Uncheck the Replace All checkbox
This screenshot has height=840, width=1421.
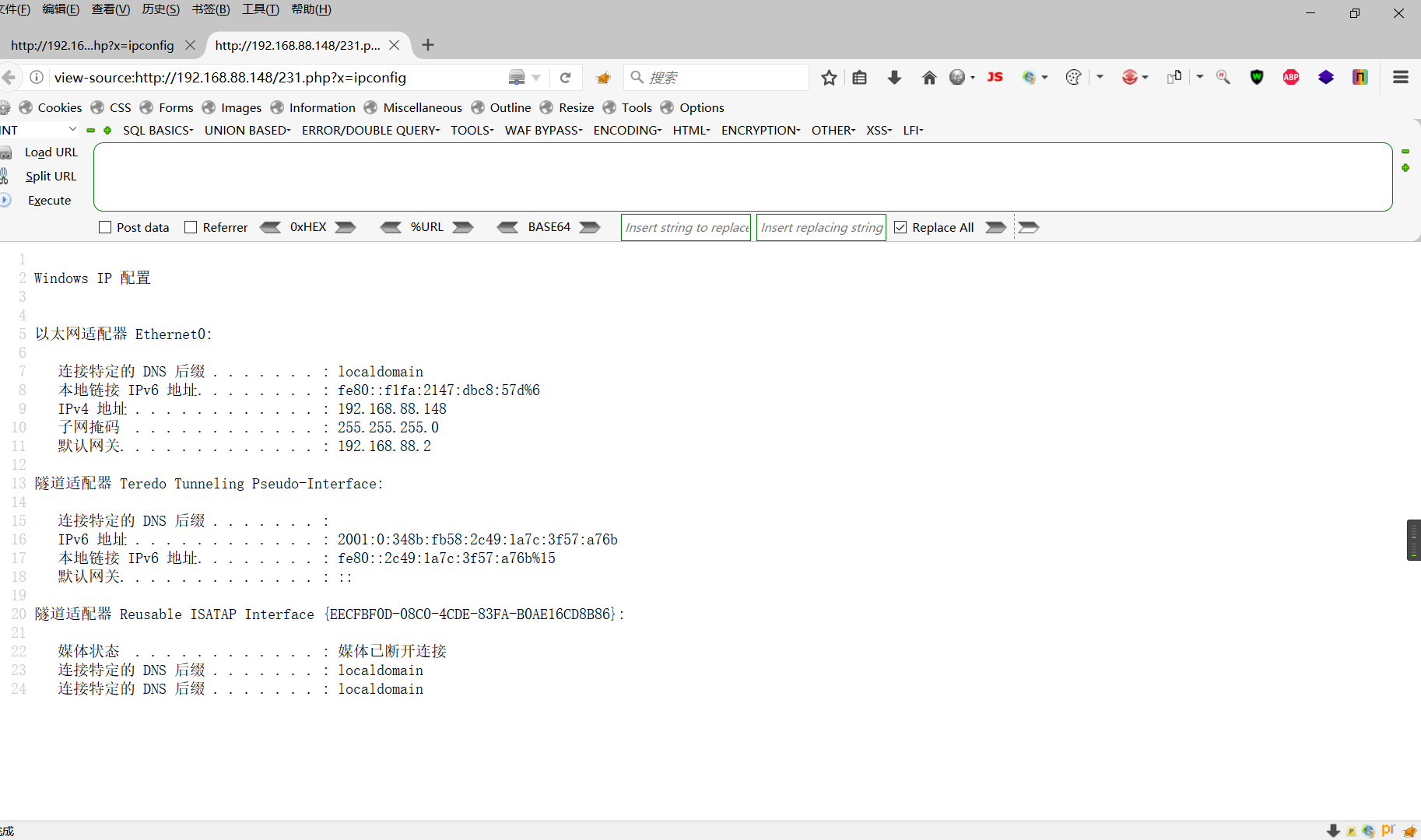point(900,227)
